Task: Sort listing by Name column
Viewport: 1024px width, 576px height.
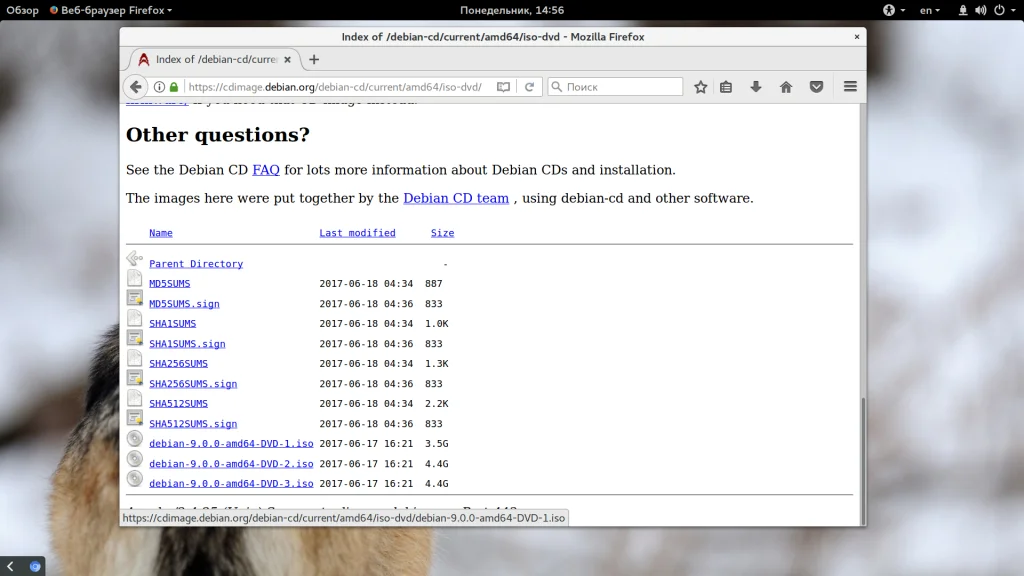Action: coord(161,233)
